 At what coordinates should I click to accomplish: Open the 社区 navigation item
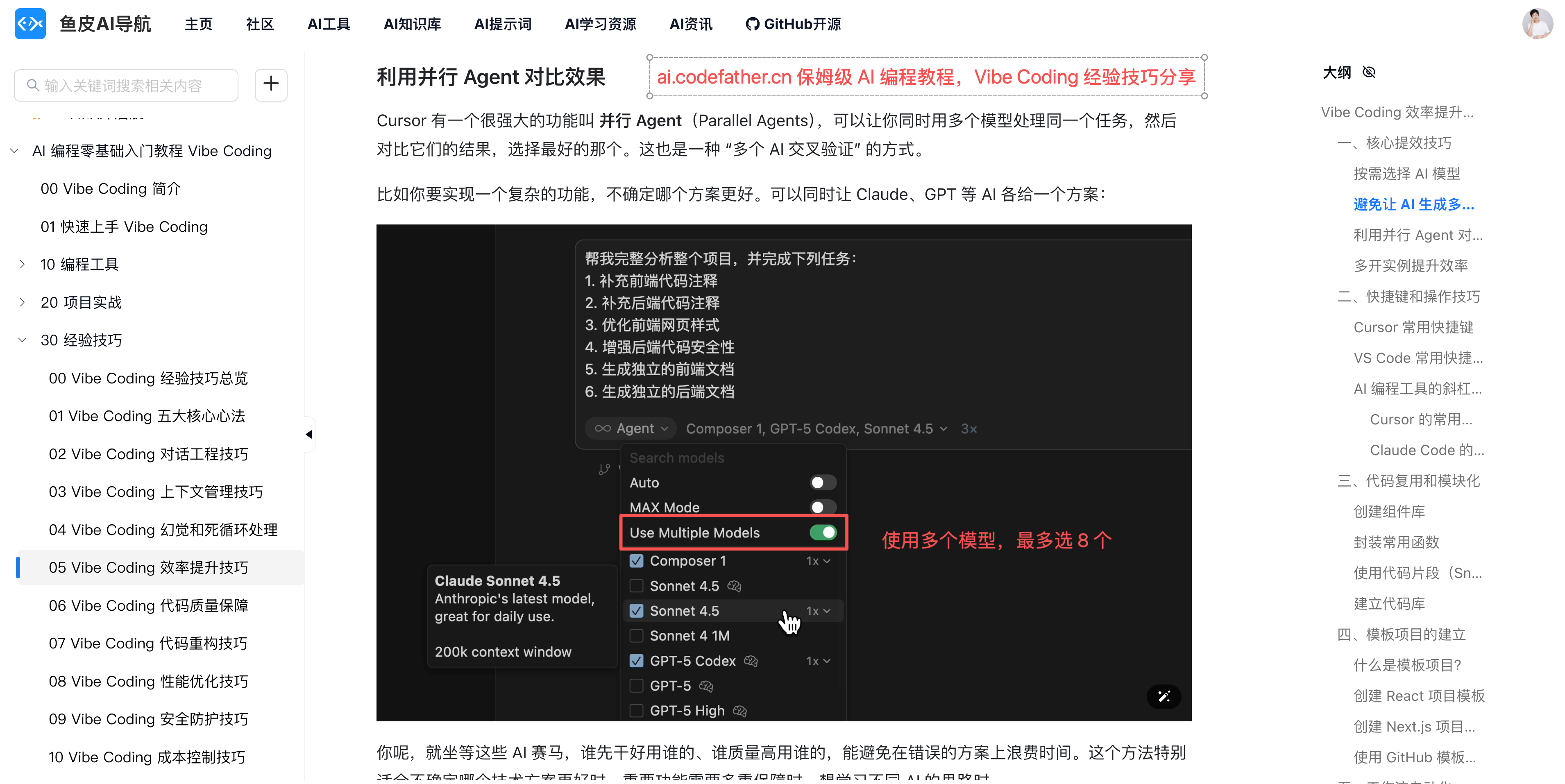click(x=259, y=24)
